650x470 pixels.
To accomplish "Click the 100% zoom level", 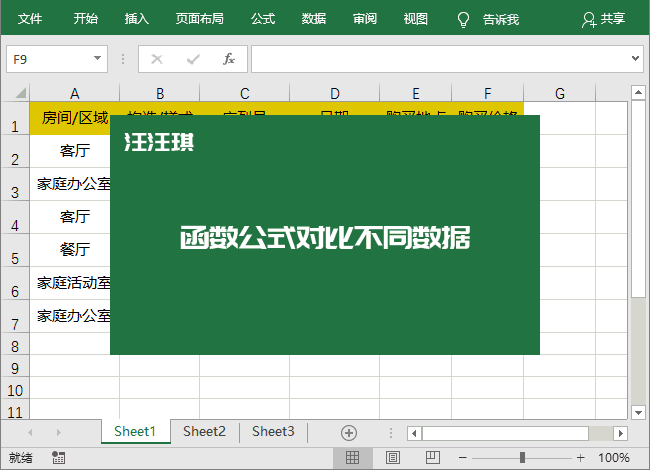I will [614, 458].
